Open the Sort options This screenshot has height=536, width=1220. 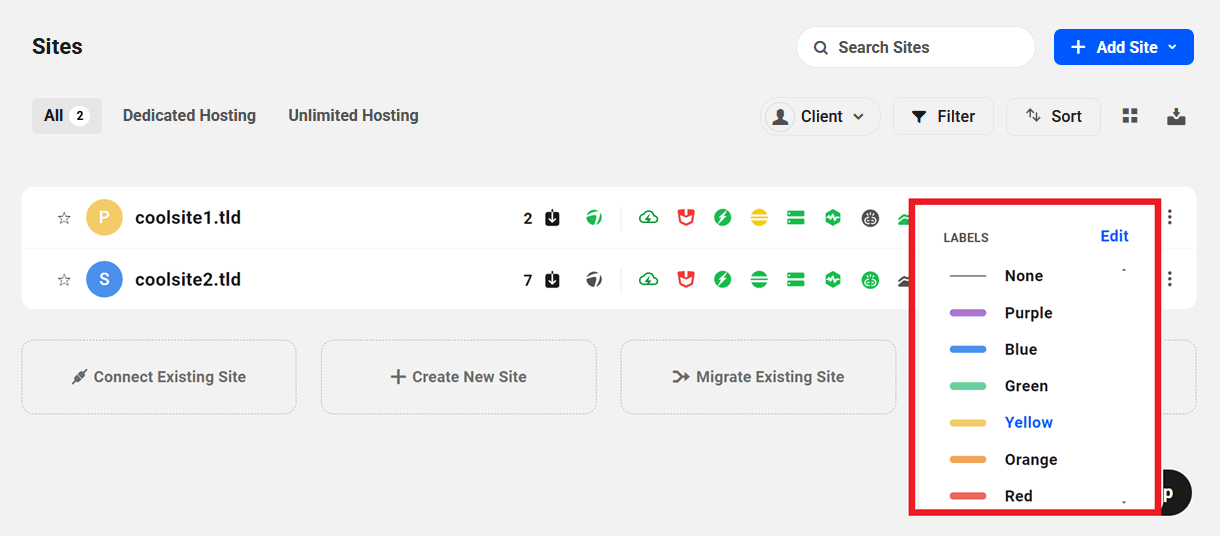click(1053, 116)
